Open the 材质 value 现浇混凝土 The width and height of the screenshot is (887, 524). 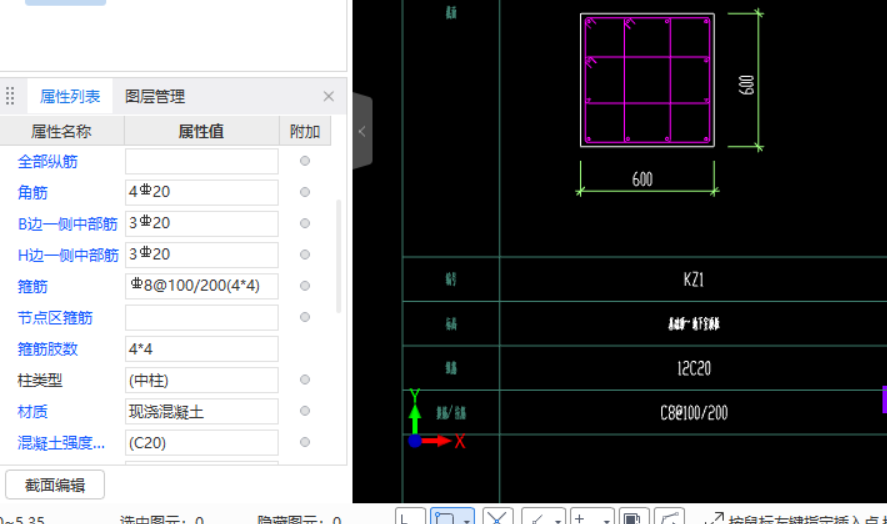coord(201,411)
